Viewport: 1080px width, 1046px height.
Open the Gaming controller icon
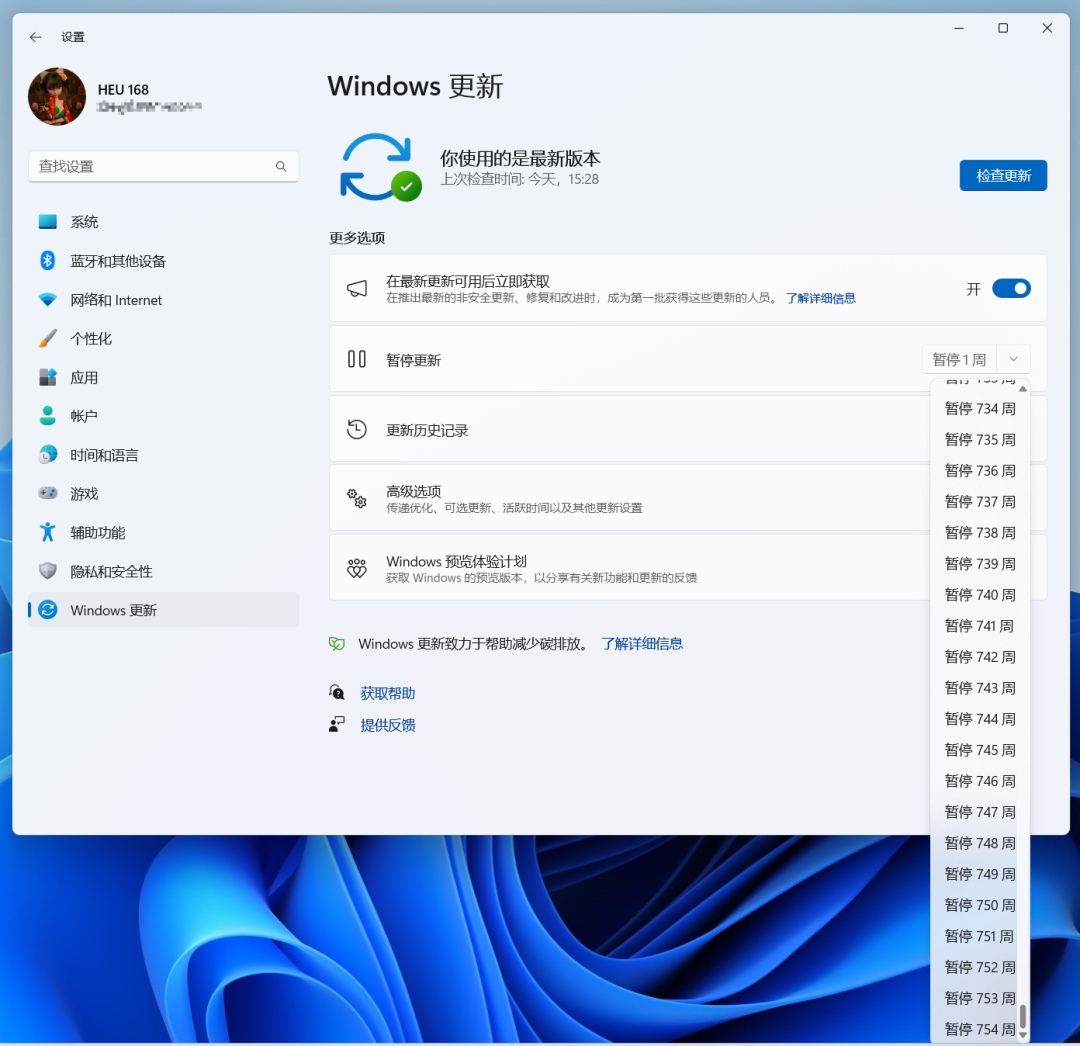[48, 494]
